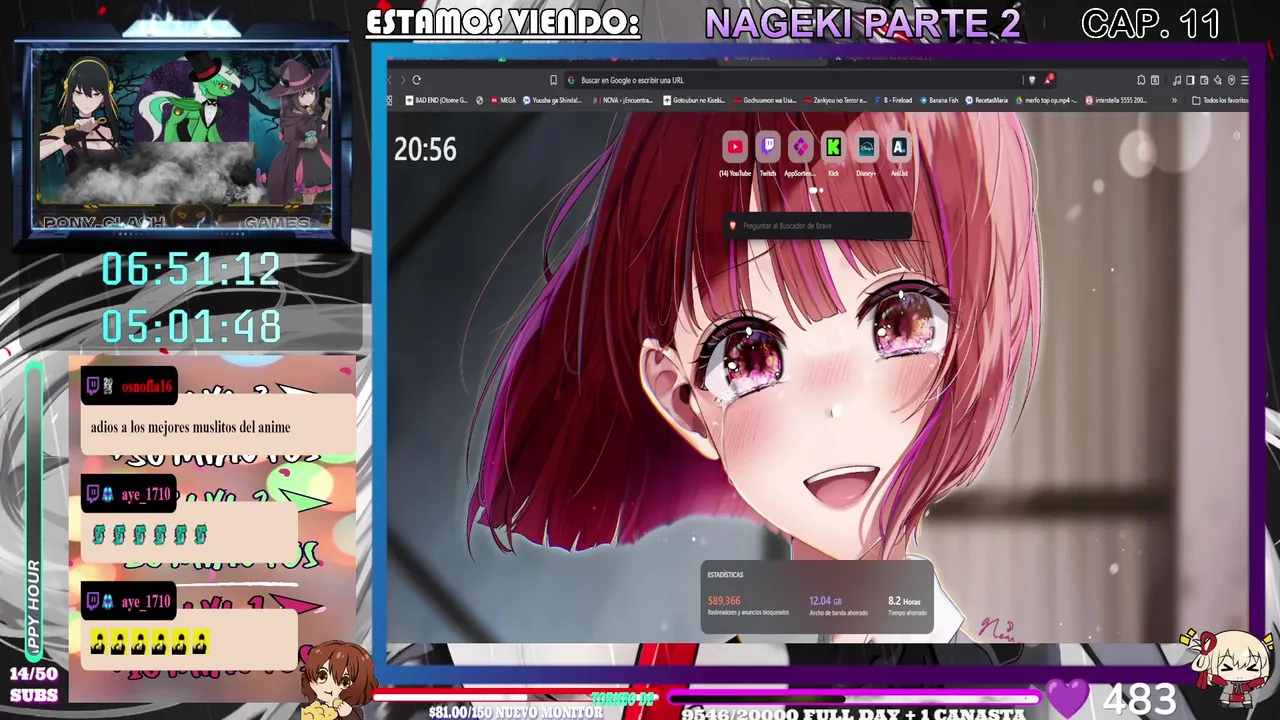This screenshot has height=720, width=1280.
Task: Click the Estadísticas stats card
Action: (x=817, y=597)
